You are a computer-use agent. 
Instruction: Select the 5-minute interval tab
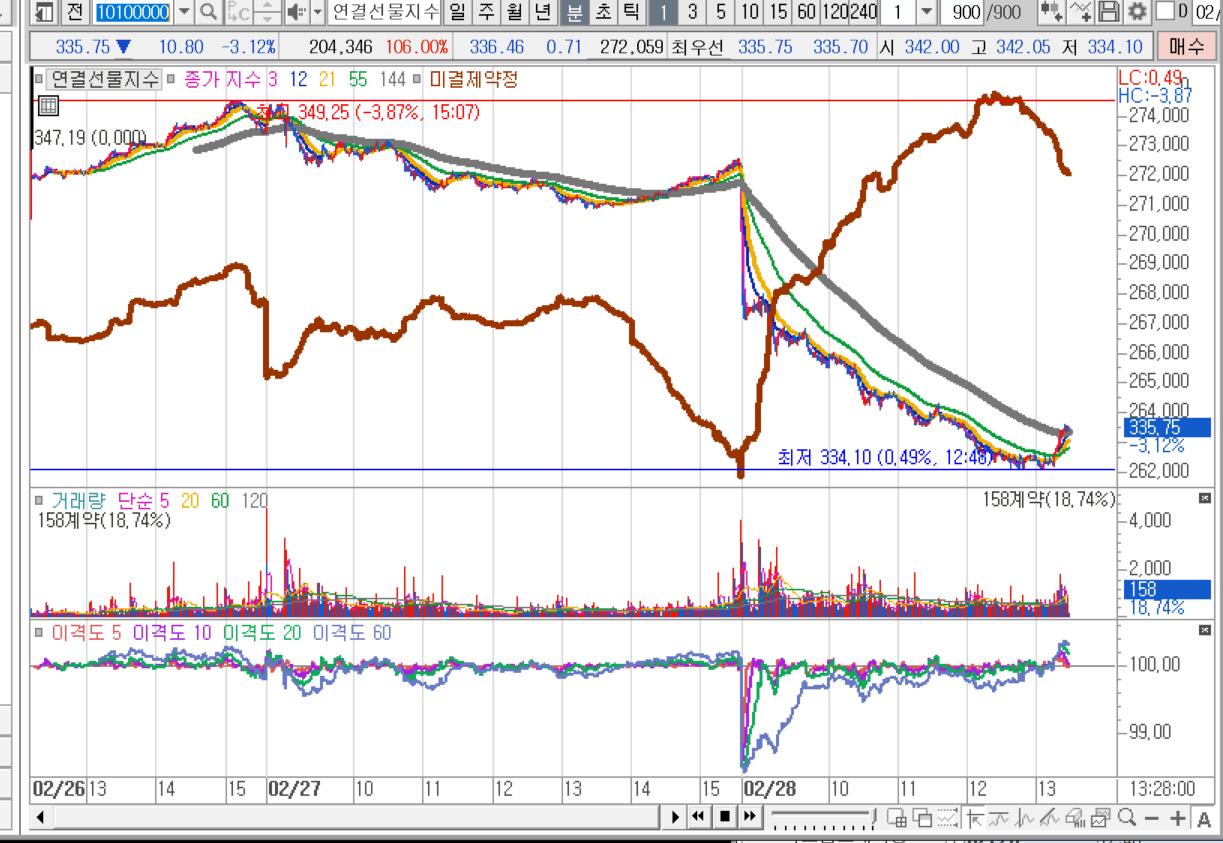click(x=721, y=12)
